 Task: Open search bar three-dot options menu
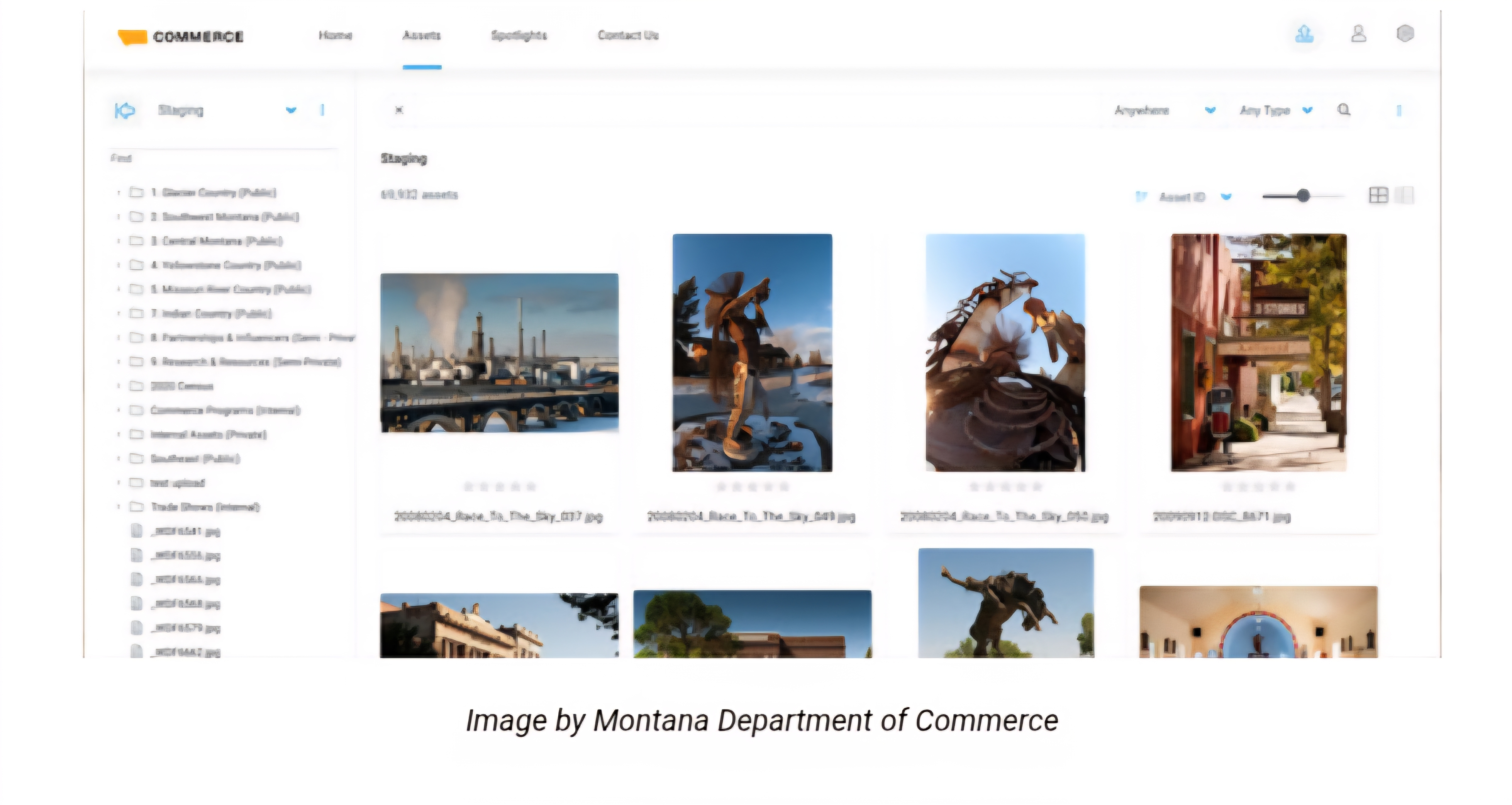pyautogui.click(x=1399, y=110)
